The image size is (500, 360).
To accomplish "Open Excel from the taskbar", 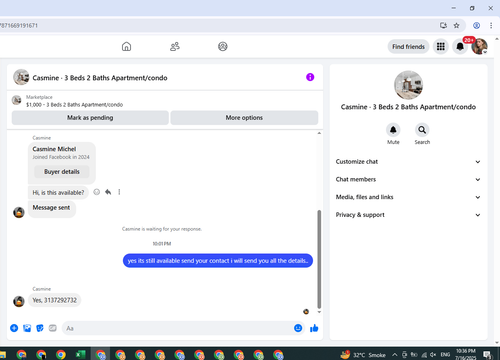I will tap(80, 354).
